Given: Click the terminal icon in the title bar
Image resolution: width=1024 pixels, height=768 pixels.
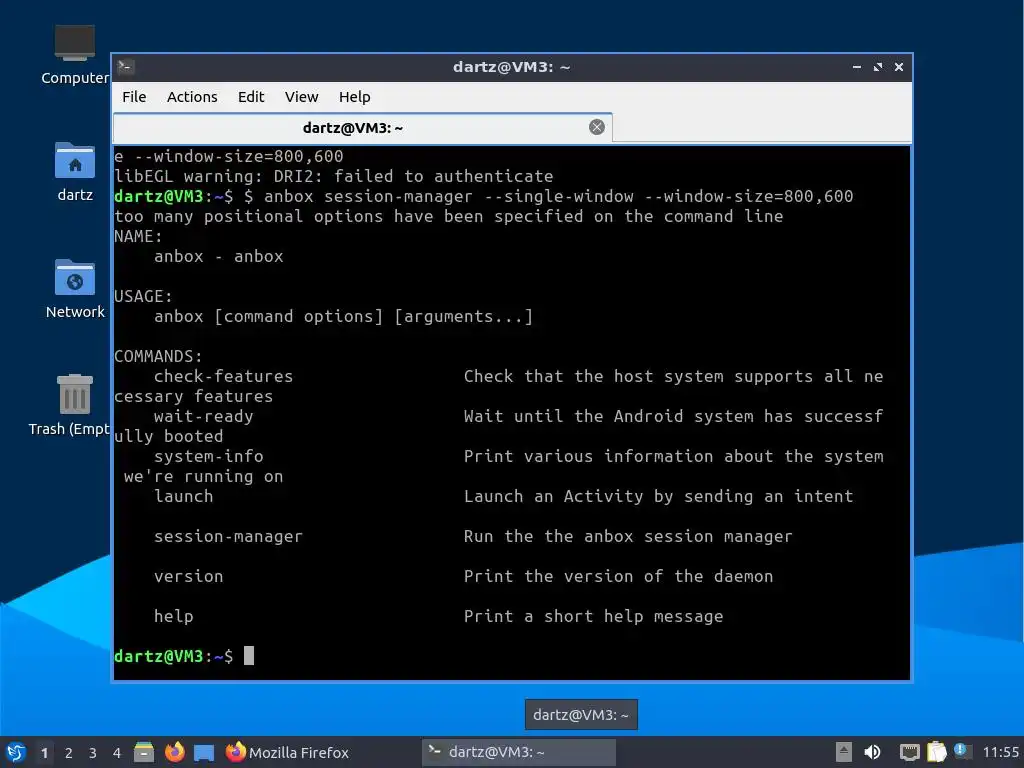Looking at the screenshot, I should (x=126, y=67).
